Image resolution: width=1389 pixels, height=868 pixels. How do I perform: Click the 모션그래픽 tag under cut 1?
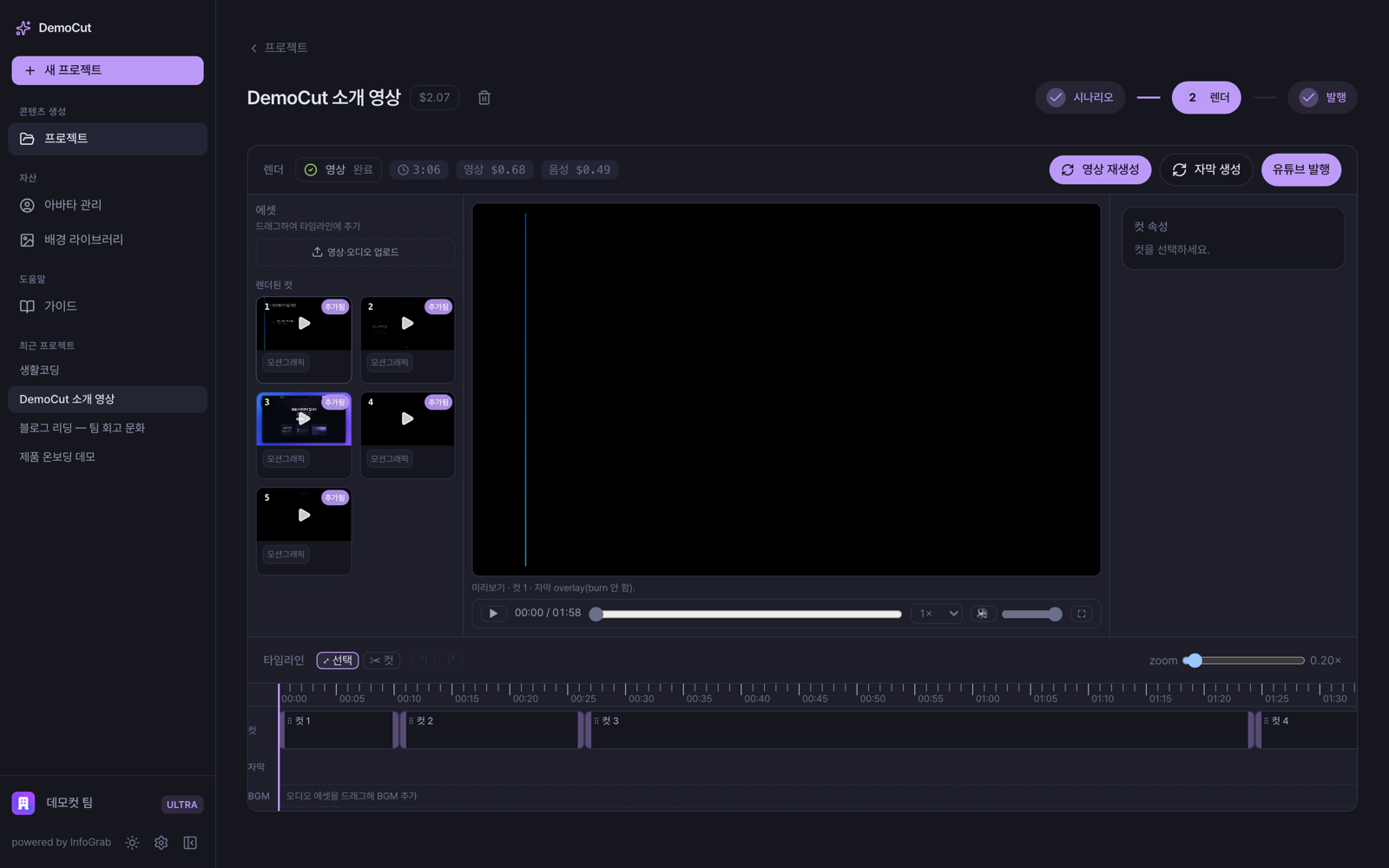(286, 363)
